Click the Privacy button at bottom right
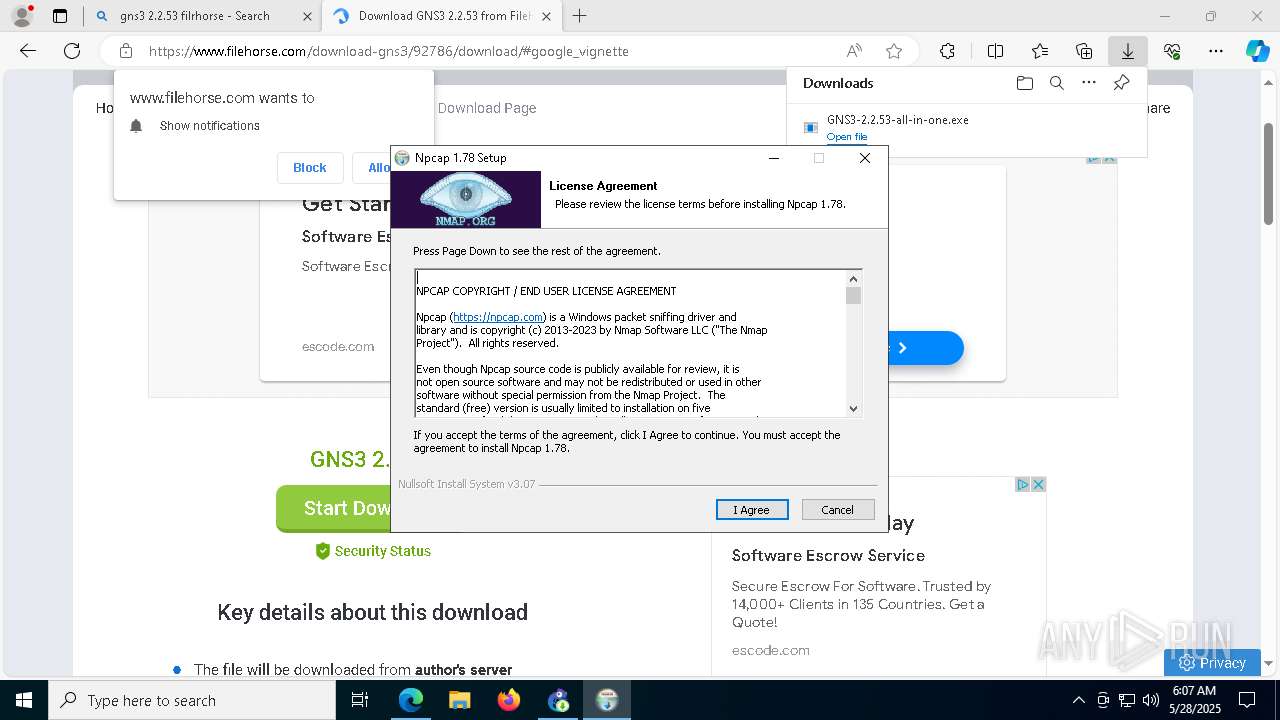 [x=1212, y=662]
